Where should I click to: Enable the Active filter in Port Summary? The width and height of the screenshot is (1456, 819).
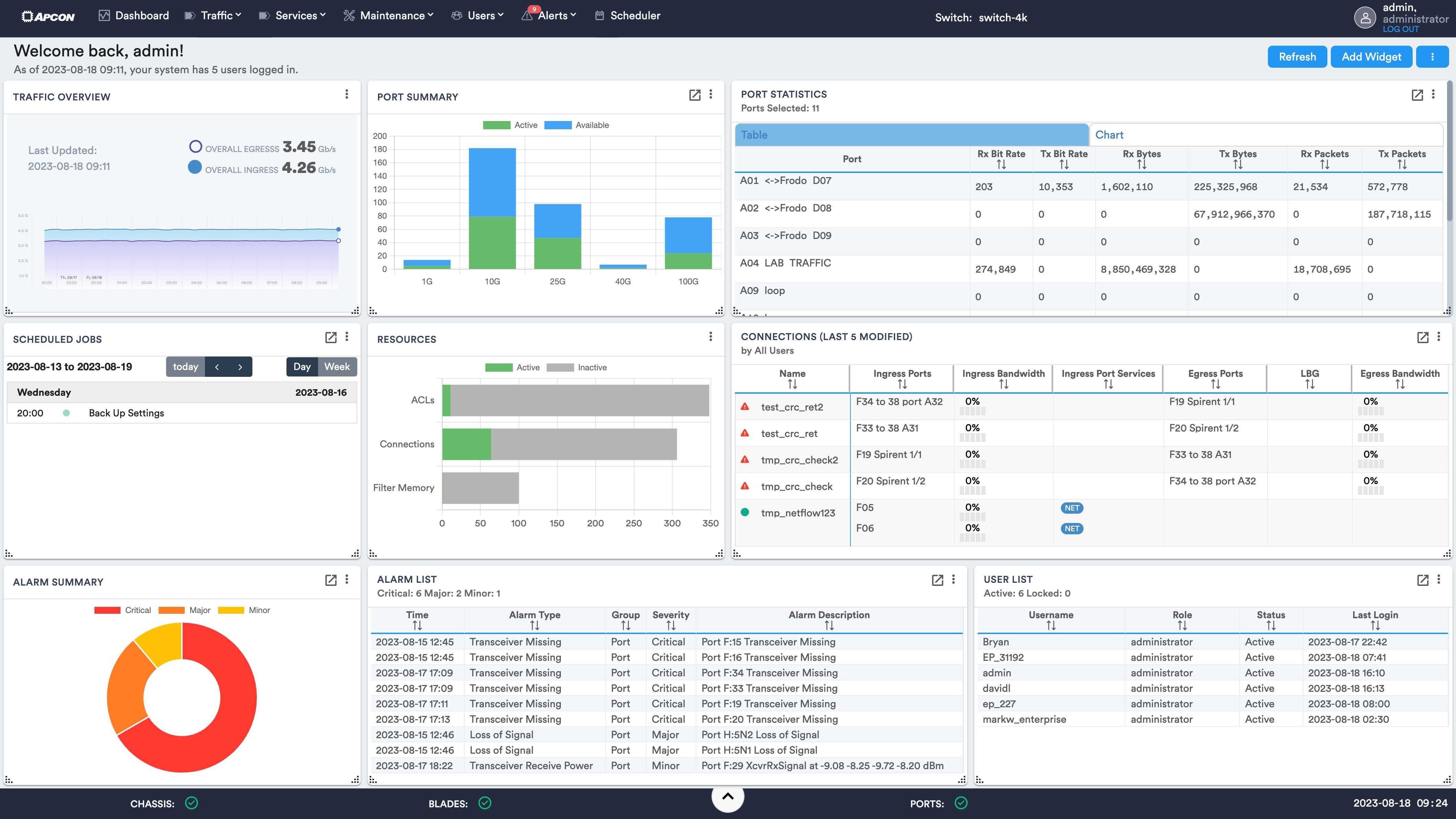click(510, 124)
